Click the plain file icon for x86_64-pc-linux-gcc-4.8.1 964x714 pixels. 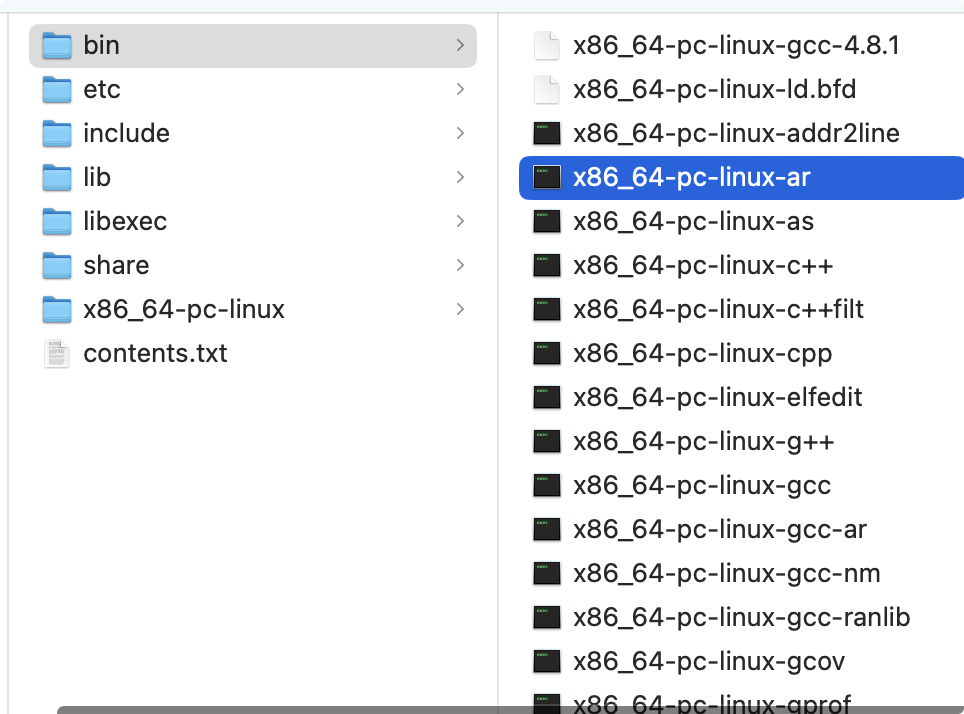[x=546, y=45]
